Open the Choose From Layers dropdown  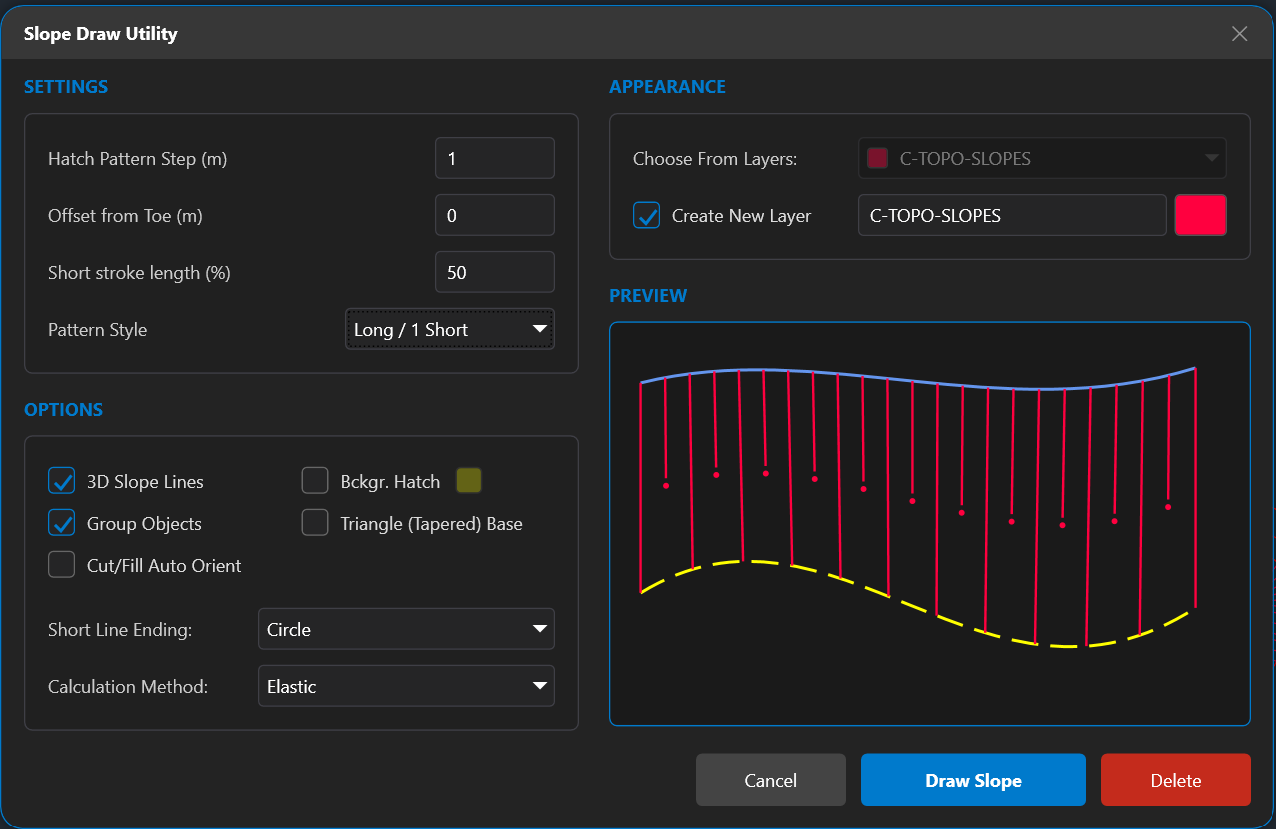pos(1042,158)
